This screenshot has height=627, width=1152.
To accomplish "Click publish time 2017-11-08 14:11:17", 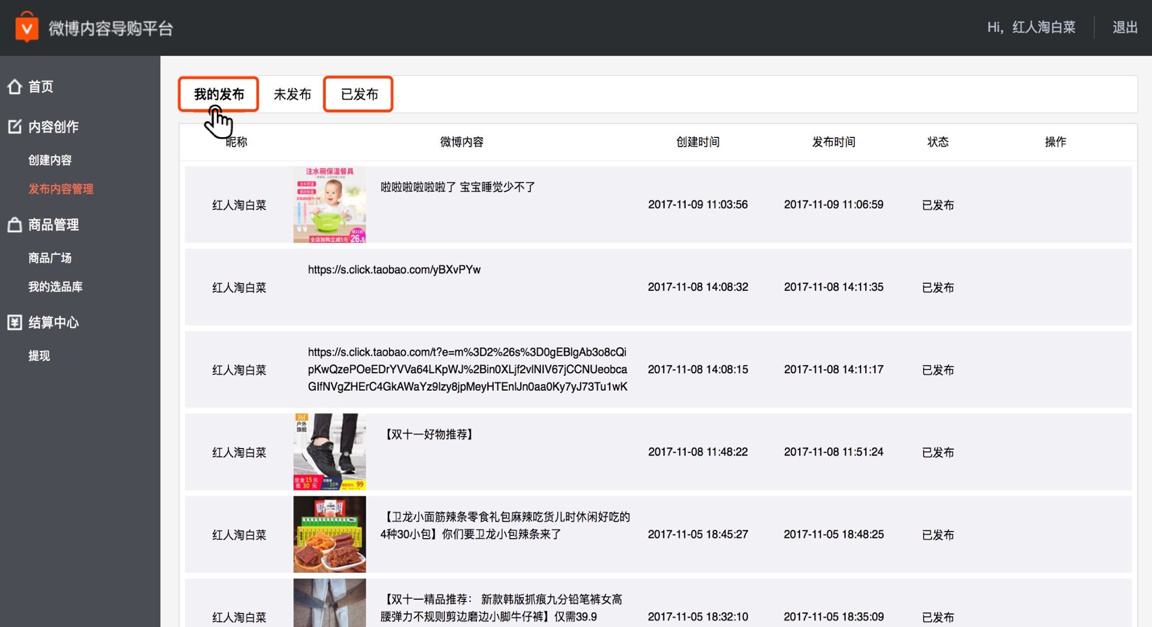I will tap(833, 369).
